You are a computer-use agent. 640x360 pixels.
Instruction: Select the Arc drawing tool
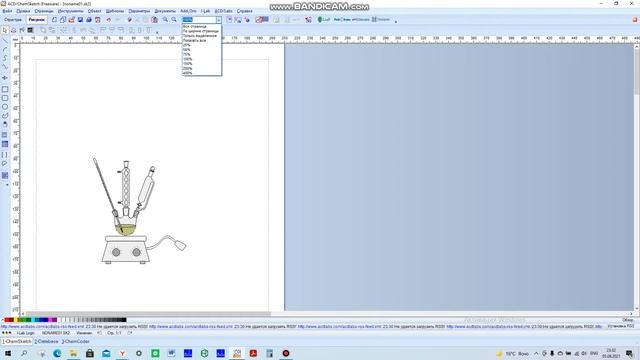[x=4, y=49]
